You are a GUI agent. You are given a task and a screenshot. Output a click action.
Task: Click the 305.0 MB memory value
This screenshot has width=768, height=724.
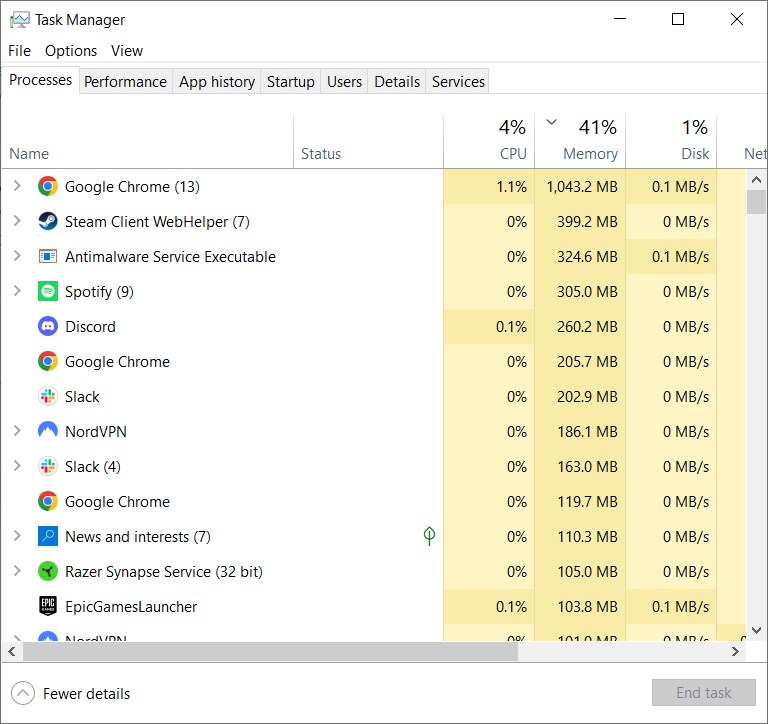point(587,292)
